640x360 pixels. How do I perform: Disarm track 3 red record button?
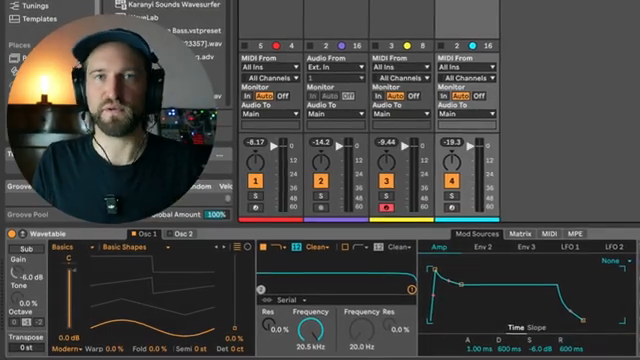(x=386, y=208)
